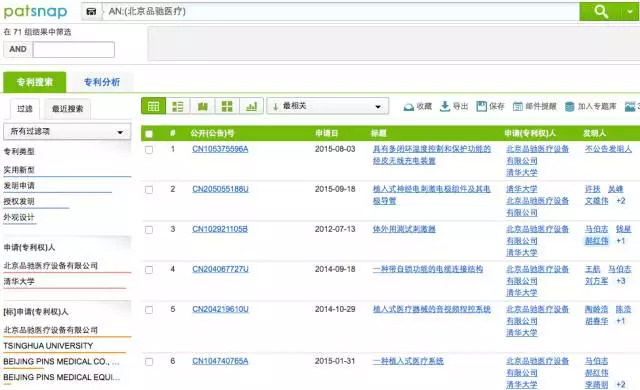
Task: Click the AND operator button
Action: click(18, 49)
